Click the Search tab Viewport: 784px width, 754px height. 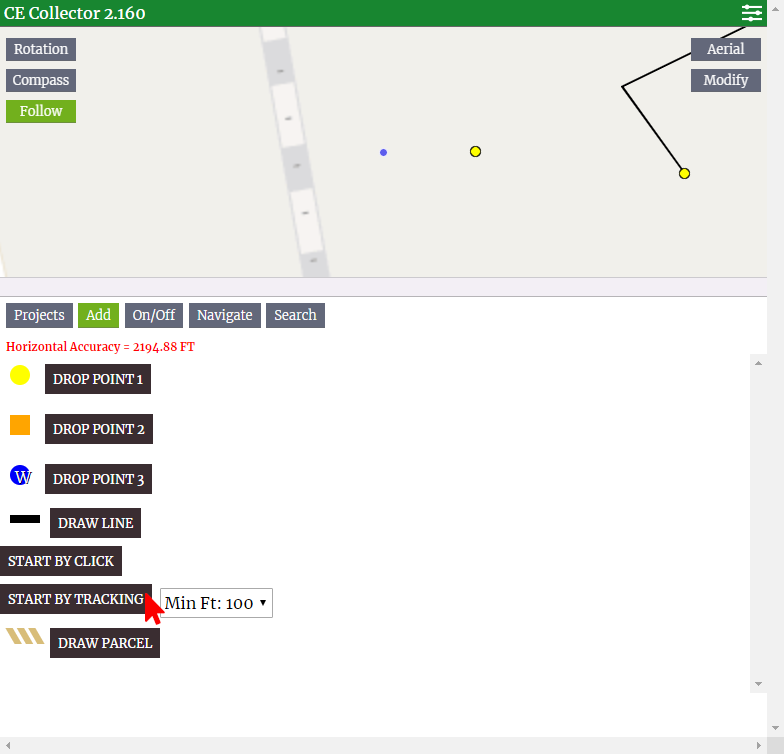(x=295, y=315)
